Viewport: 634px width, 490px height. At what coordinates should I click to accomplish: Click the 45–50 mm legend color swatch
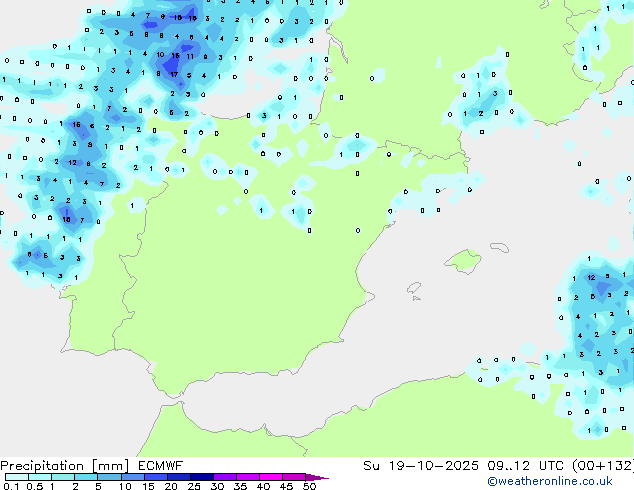pyautogui.click(x=294, y=477)
